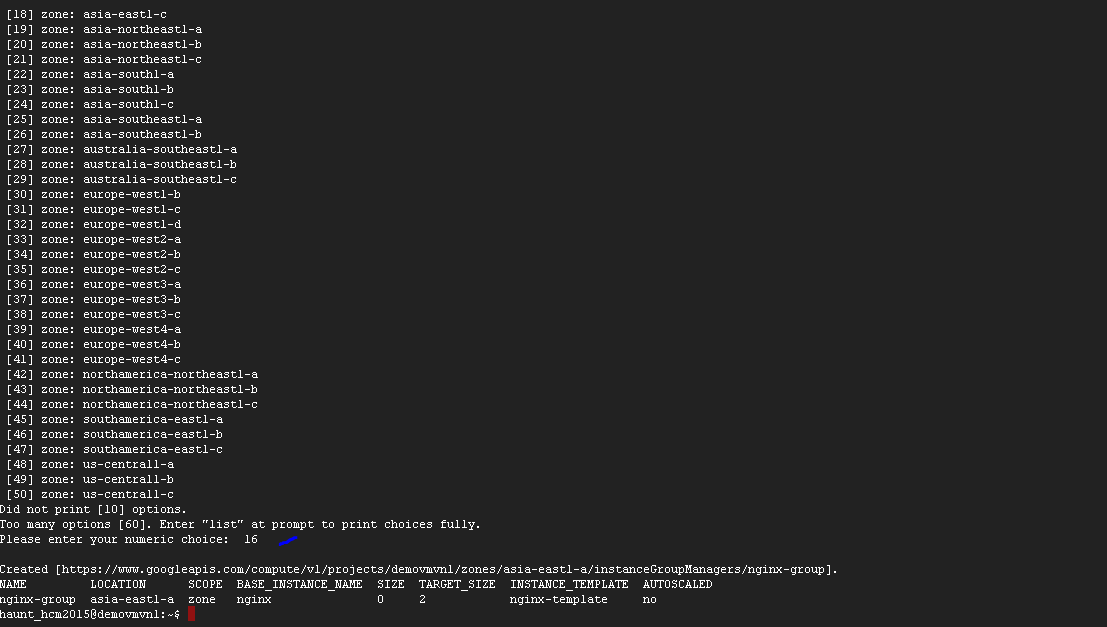Image resolution: width=1107 pixels, height=627 pixels.
Task: Select option 27 australia-southeast1-a
Action: point(122,149)
